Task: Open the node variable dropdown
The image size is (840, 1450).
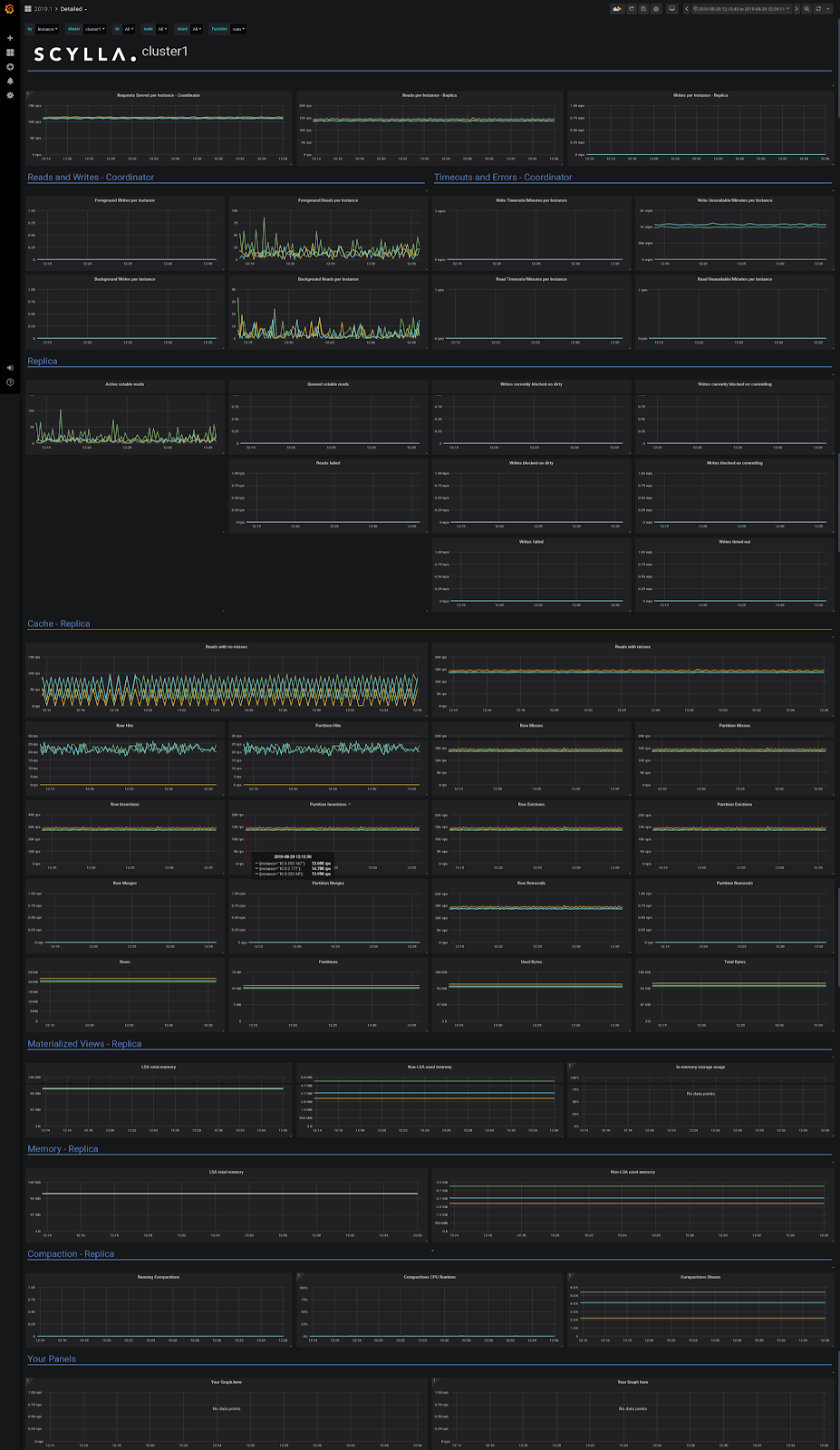Action: click(163, 29)
